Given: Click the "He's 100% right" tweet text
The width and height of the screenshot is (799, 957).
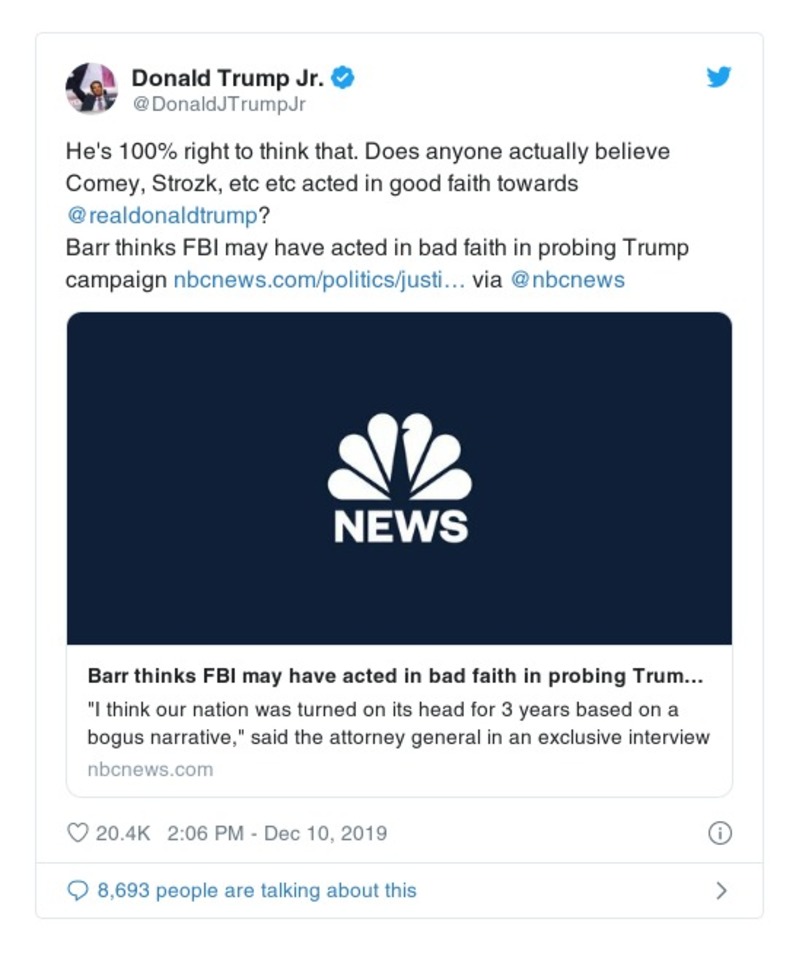Looking at the screenshot, I should (367, 152).
